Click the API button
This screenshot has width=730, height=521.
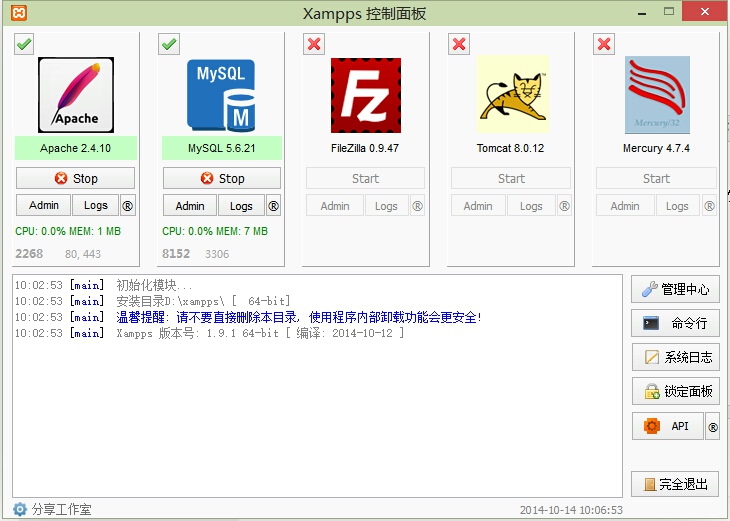[x=668, y=426]
